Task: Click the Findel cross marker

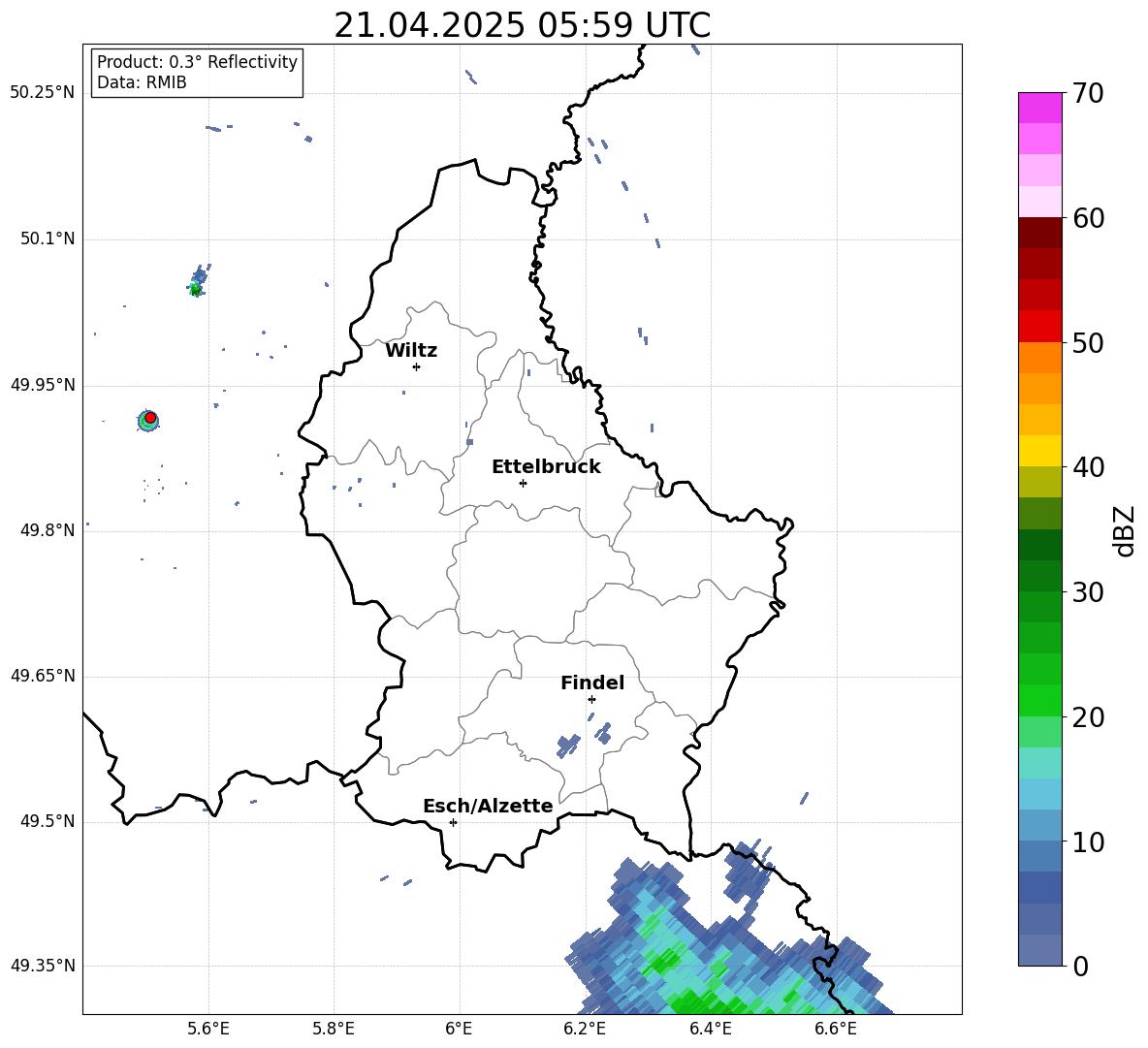Action: tap(591, 700)
